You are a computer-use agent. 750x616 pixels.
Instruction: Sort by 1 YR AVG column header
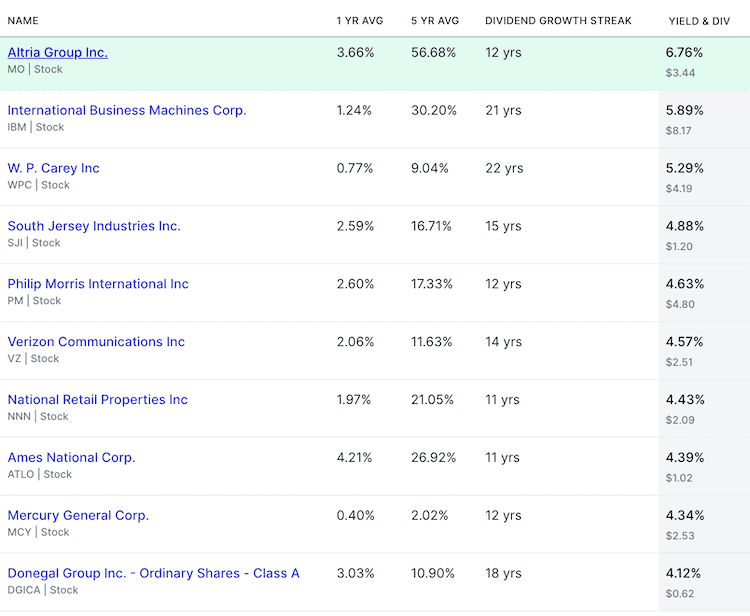click(360, 21)
